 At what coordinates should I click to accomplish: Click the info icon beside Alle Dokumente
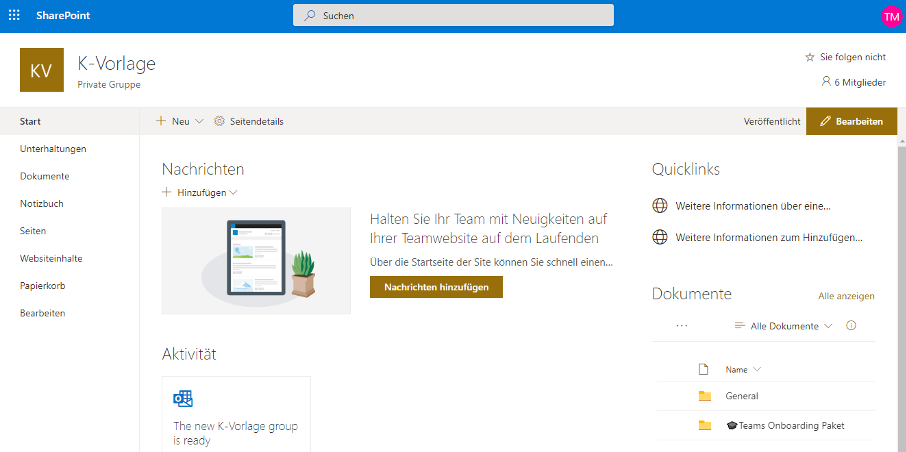[851, 325]
